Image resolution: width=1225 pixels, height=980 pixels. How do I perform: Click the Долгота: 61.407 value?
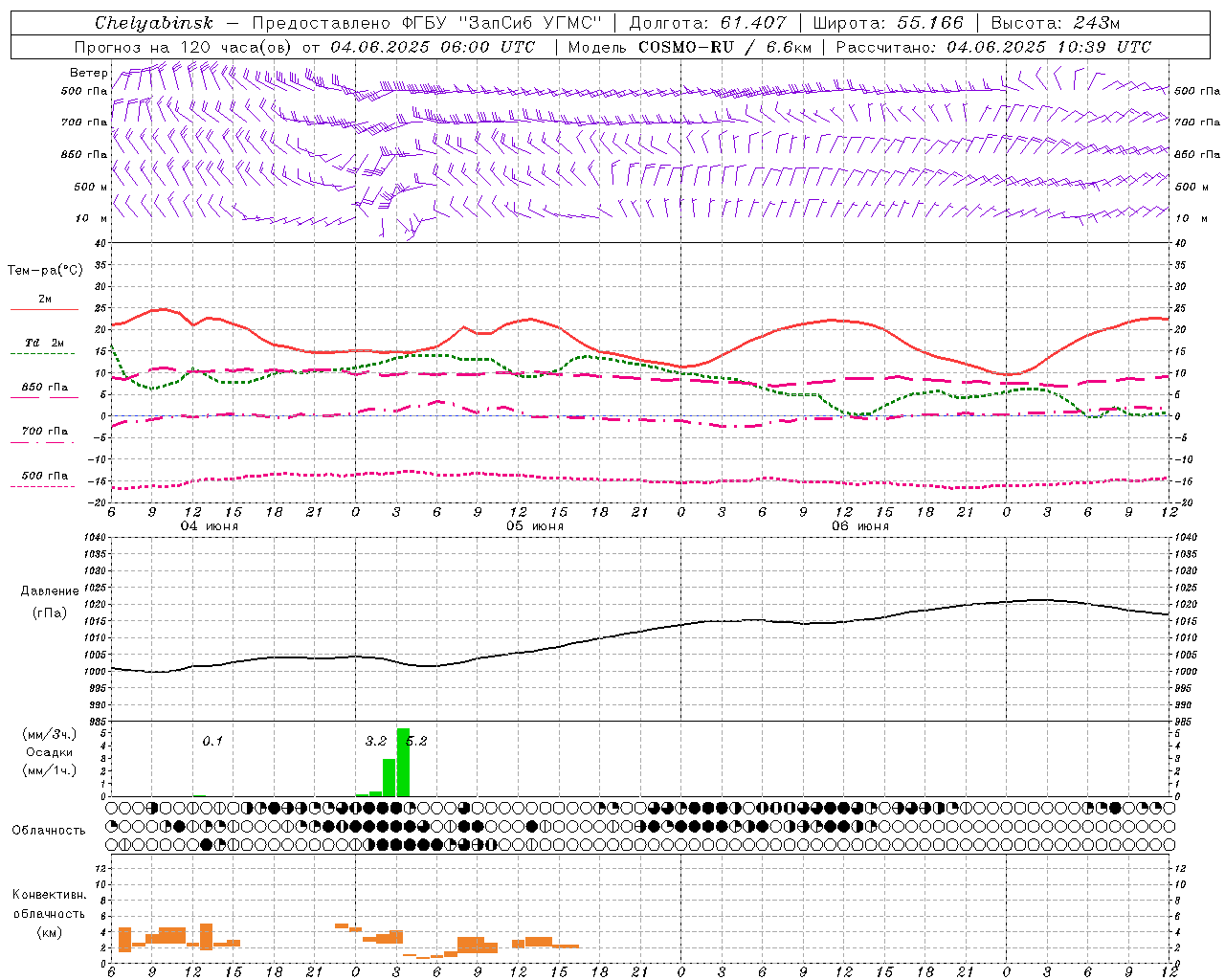click(x=707, y=23)
